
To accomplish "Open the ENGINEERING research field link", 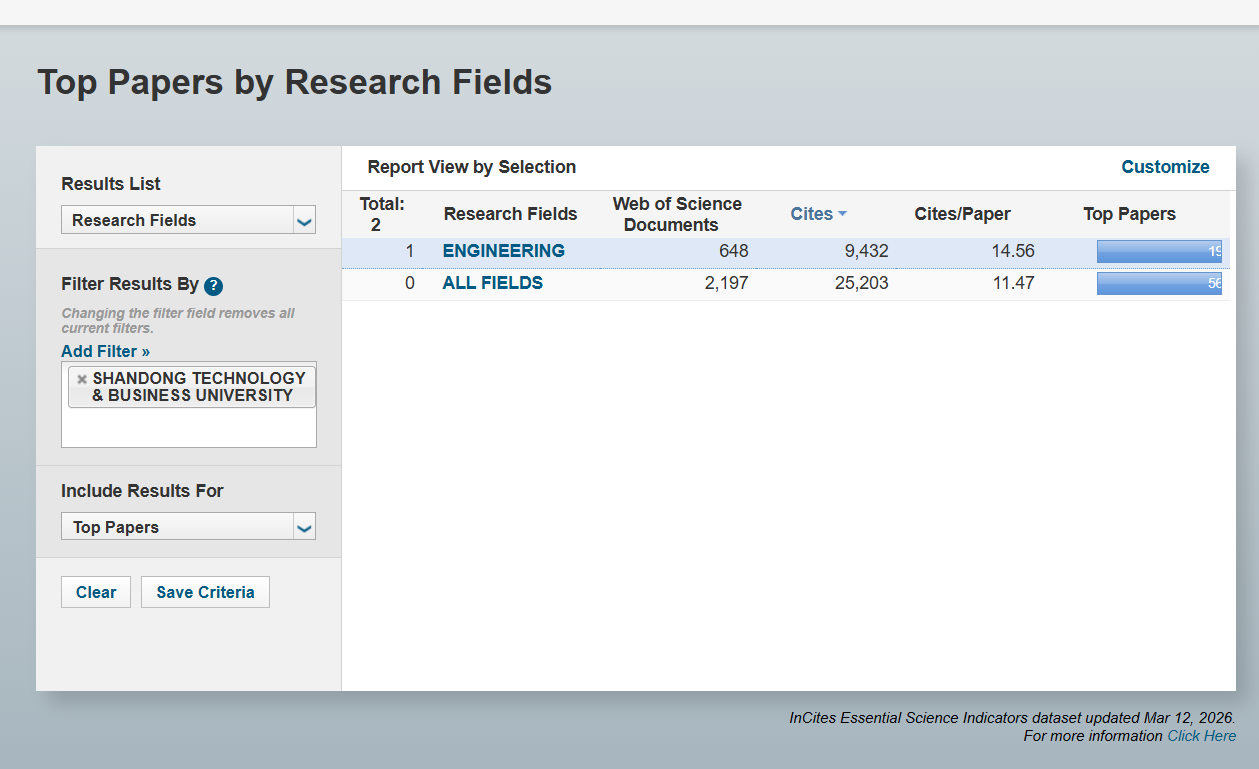I will [503, 251].
